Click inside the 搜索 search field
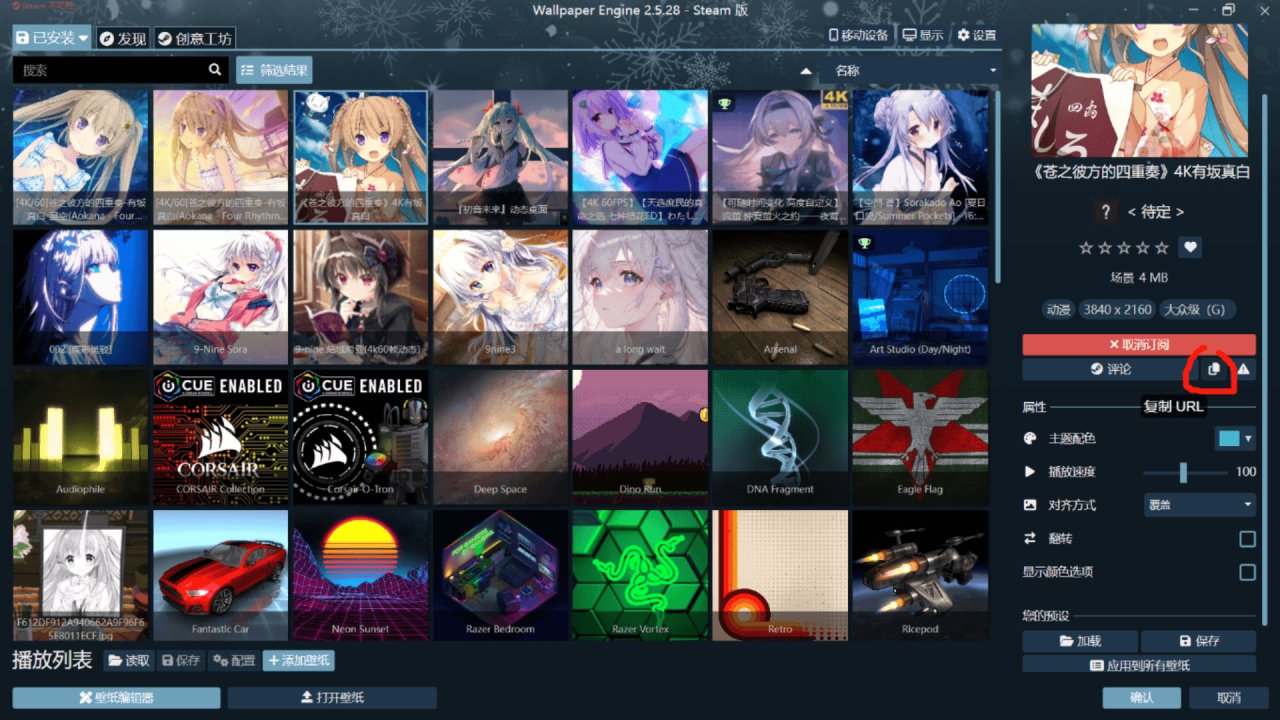This screenshot has width=1280, height=720. [110, 70]
